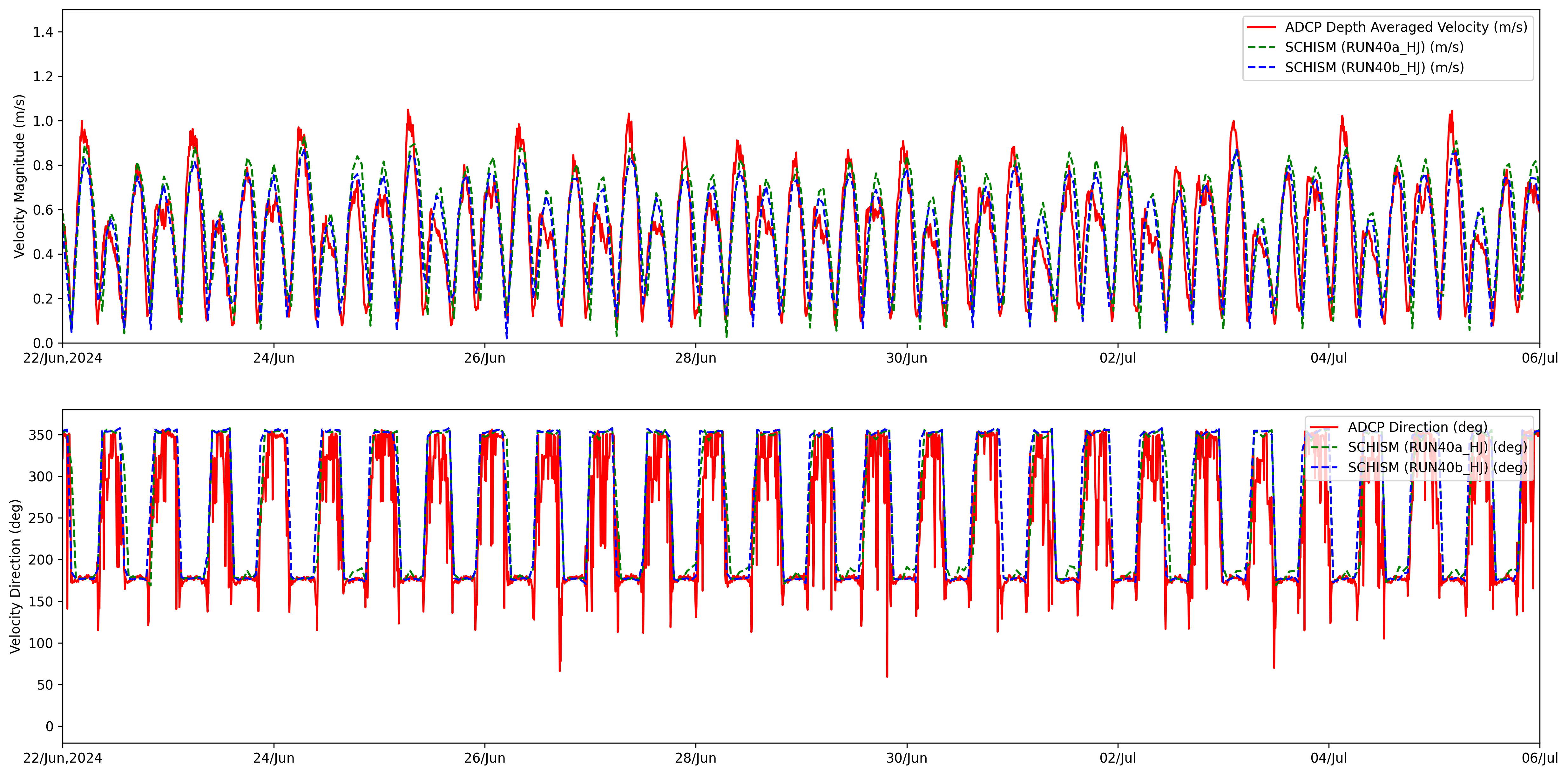Click the 350 tick on direction axis
The width and height of the screenshot is (1568, 775).
coord(41,435)
